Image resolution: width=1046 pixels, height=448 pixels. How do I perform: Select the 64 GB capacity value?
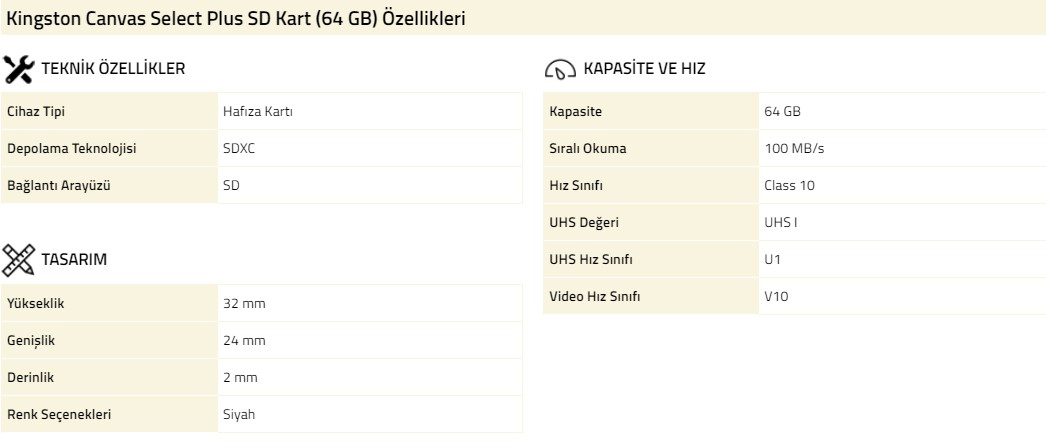[782, 111]
